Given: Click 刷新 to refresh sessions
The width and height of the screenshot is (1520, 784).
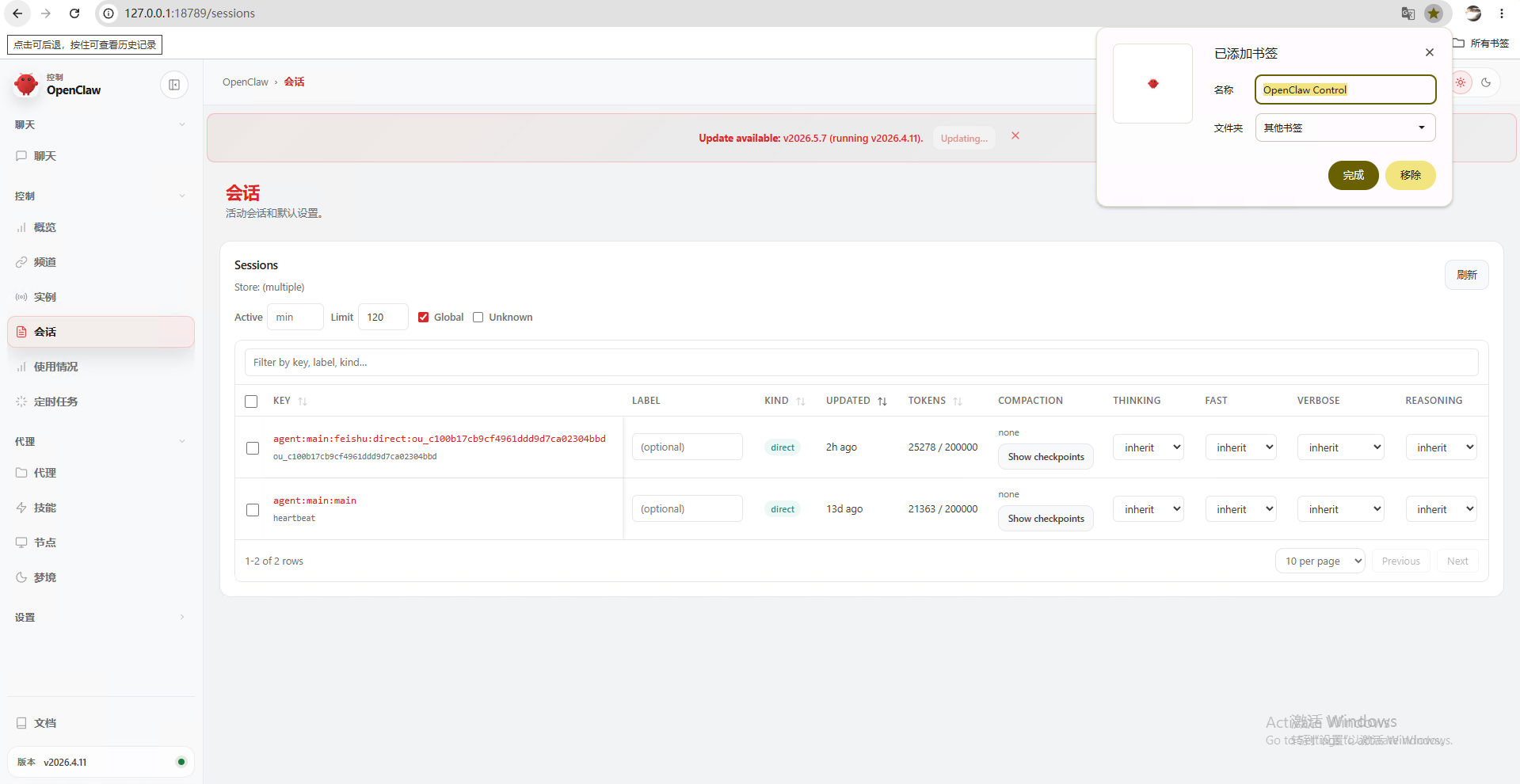Looking at the screenshot, I should [x=1467, y=275].
